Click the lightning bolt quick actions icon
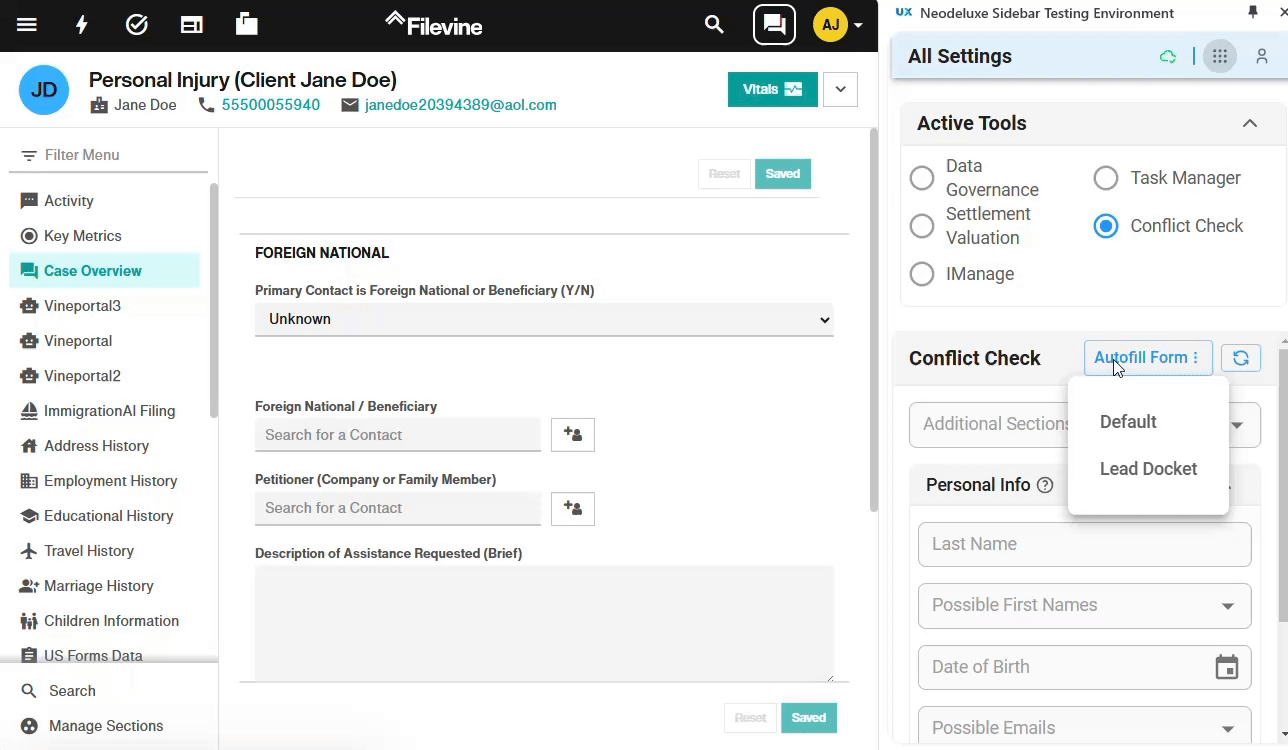Image resolution: width=1288 pixels, height=750 pixels. (82, 25)
